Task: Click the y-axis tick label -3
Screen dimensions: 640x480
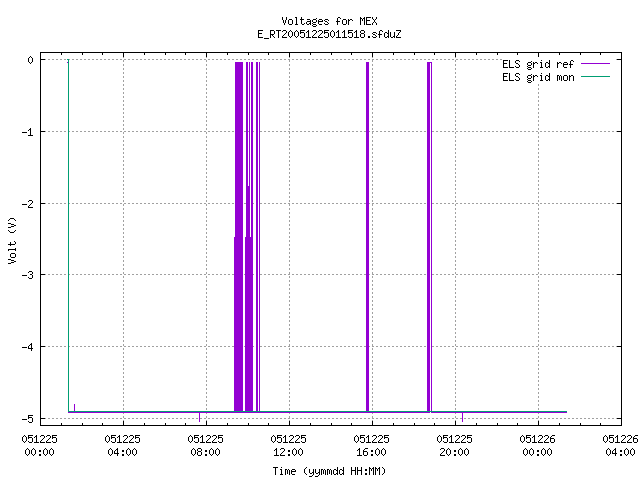Action: [28, 275]
